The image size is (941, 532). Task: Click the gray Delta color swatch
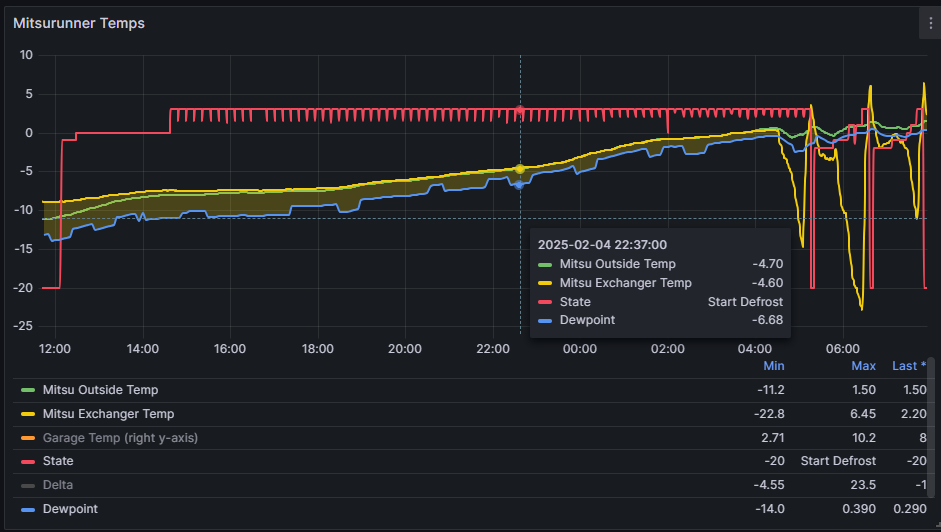tap(28, 485)
